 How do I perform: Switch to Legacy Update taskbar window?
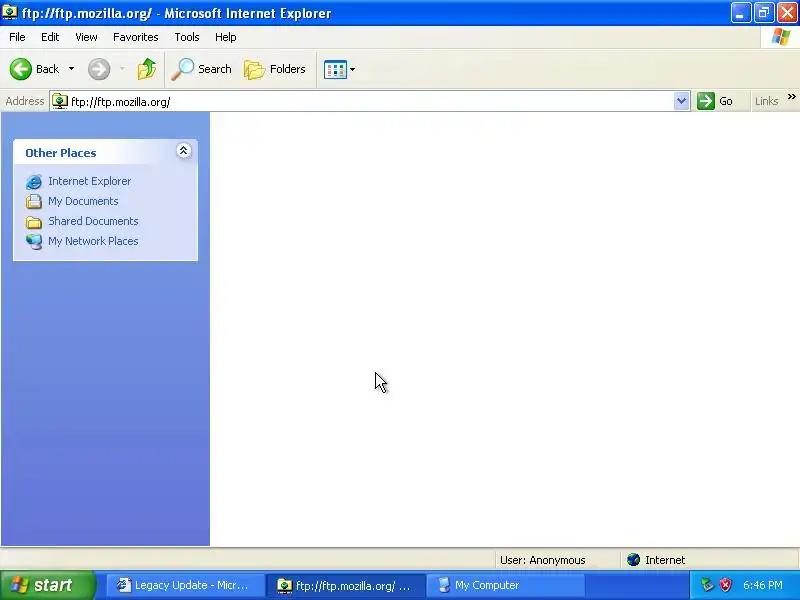[x=186, y=585]
